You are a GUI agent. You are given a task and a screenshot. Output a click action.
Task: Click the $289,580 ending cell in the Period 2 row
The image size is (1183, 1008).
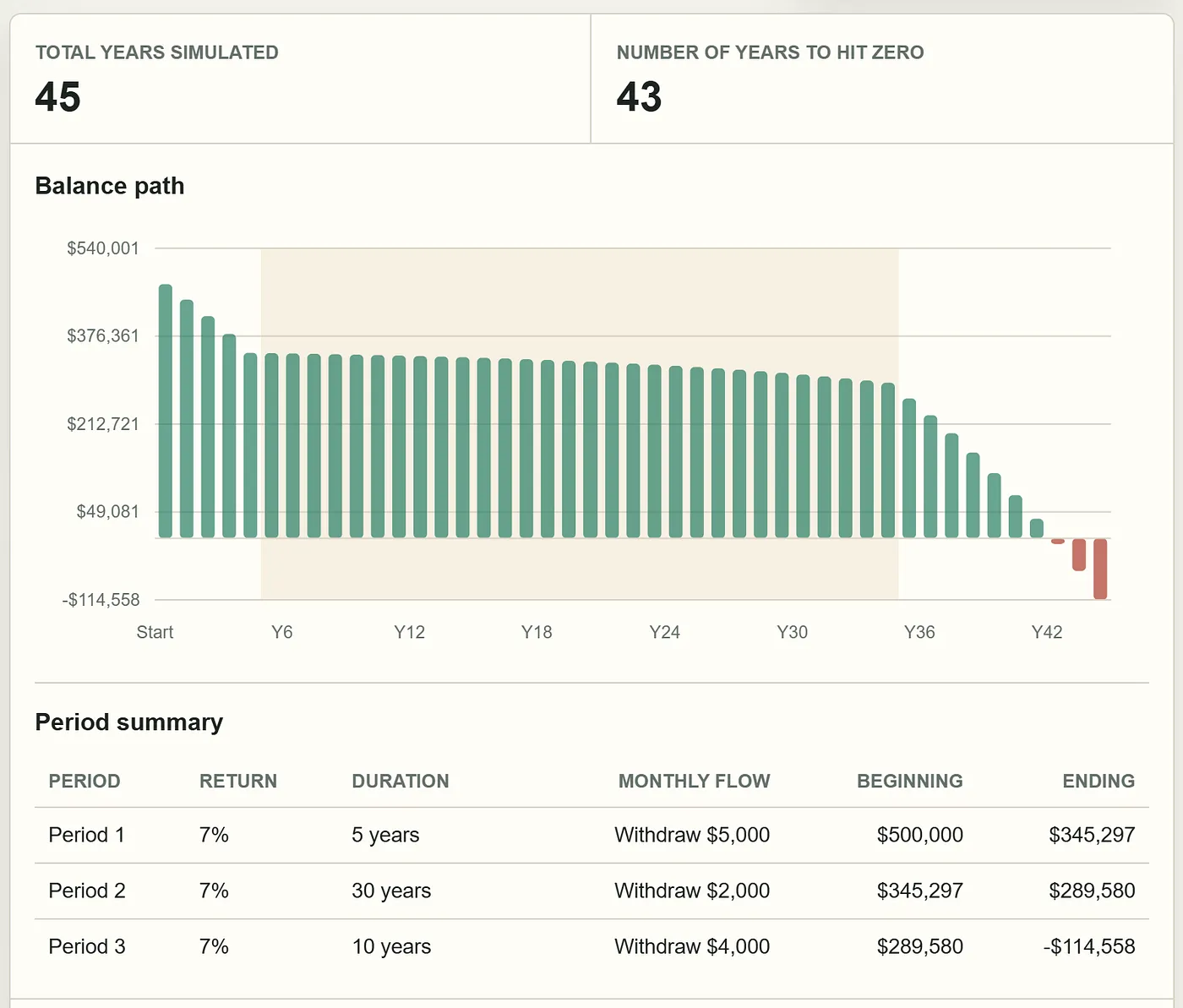pos(1092,891)
